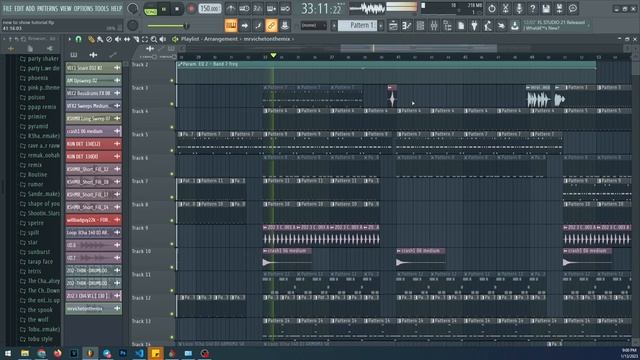
Task: Click the render/export audio icon
Action: click(560, 9)
